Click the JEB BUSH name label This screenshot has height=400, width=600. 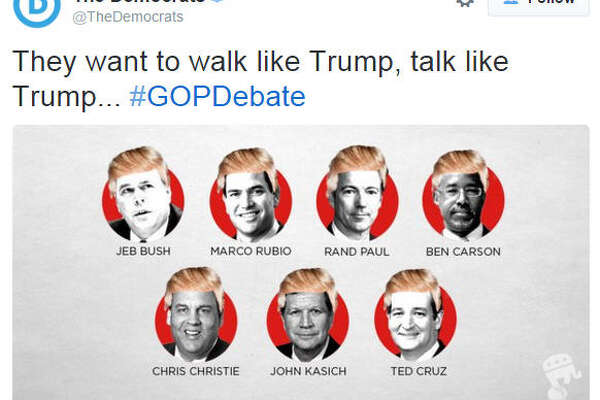coord(143,251)
